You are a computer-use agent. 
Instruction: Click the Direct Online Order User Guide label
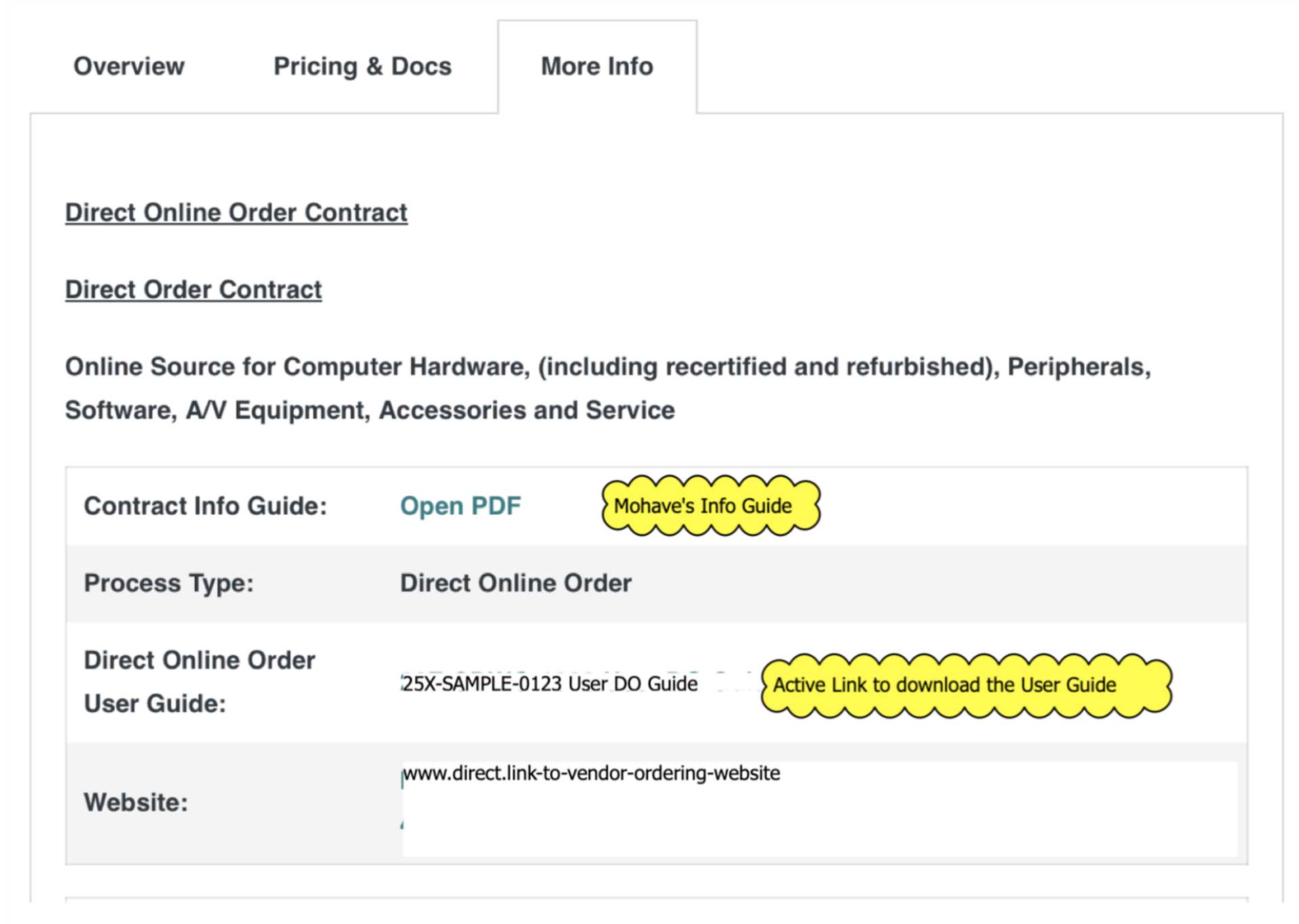[199, 682]
